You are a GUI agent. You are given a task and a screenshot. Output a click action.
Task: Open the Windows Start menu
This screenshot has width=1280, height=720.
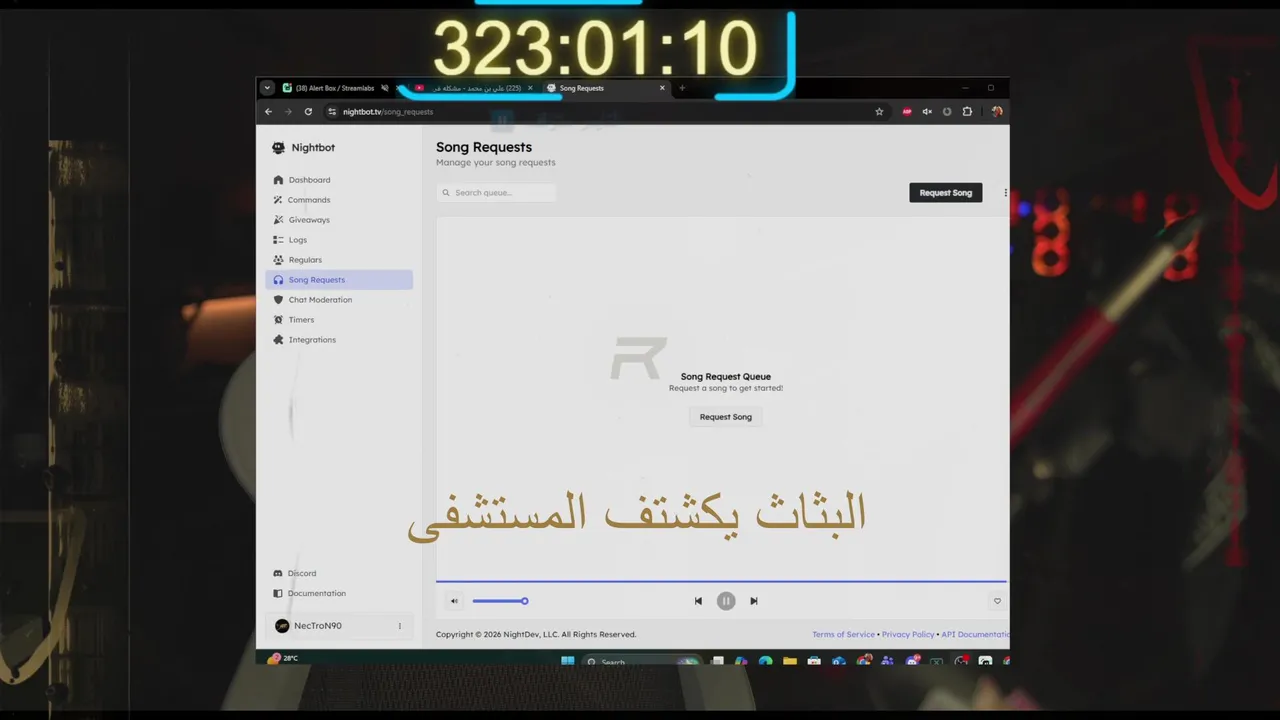point(568,661)
